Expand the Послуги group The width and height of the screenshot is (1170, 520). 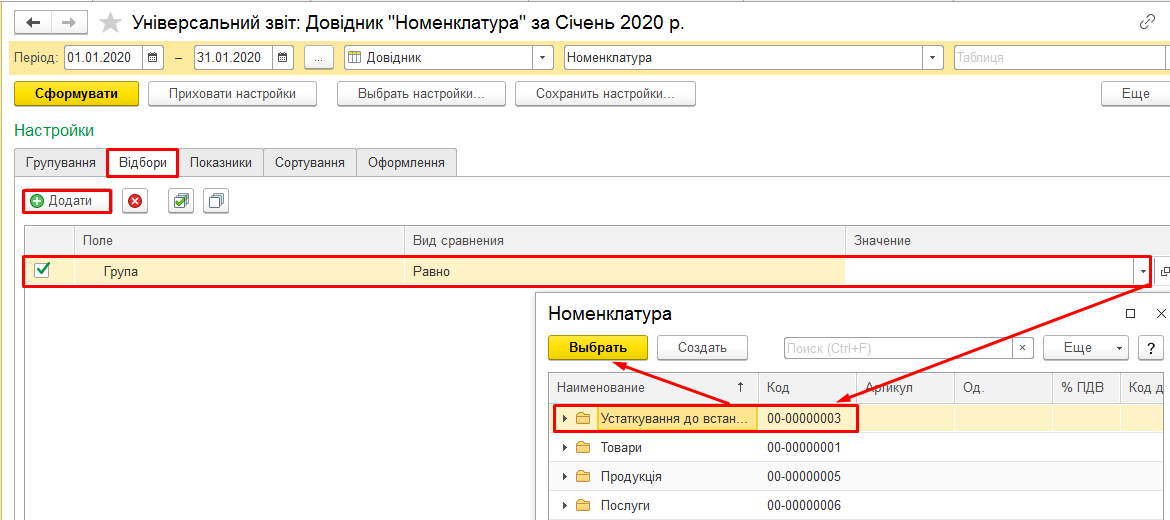tap(565, 506)
